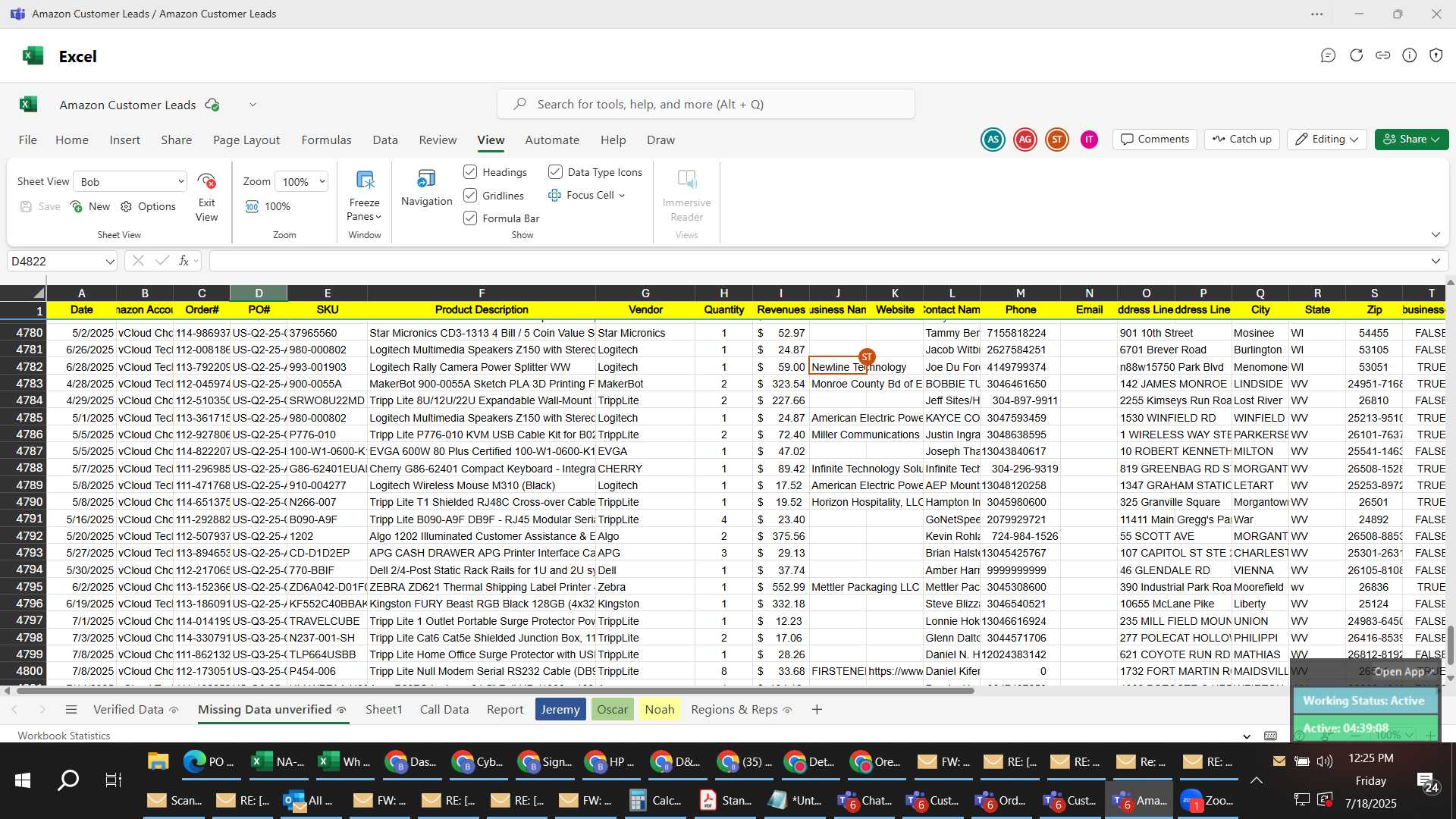Add a new sheet with plus icon

pos(817,710)
